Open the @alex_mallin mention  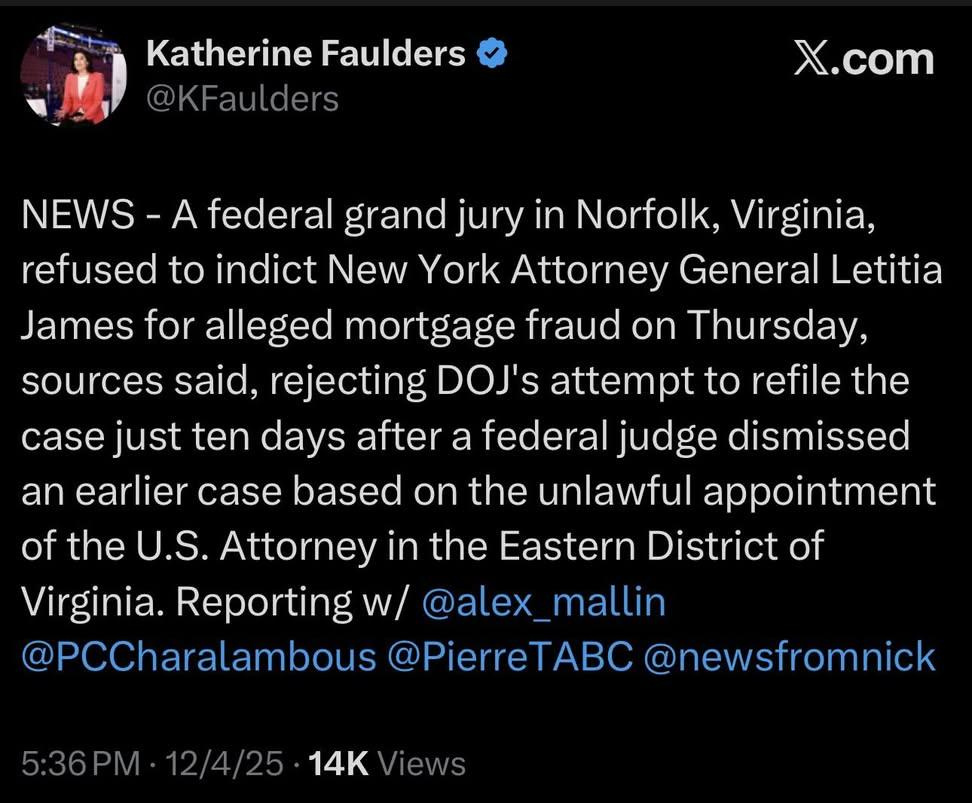544,601
